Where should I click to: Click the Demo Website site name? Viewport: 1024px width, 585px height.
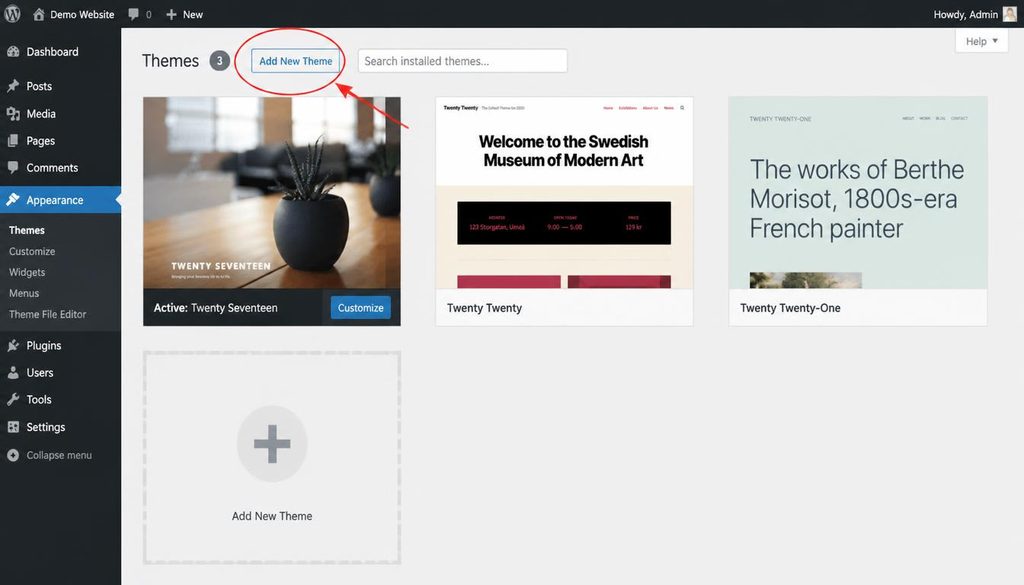coord(82,14)
